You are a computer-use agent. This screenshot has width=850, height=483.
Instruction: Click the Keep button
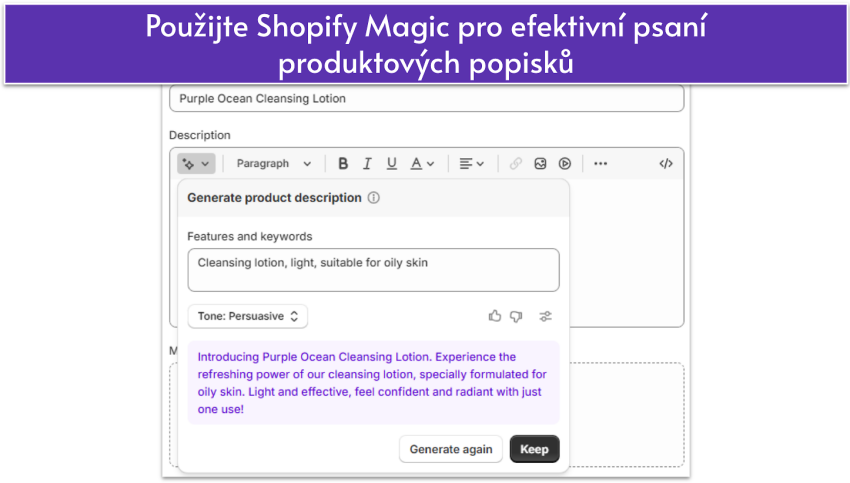[535, 449]
